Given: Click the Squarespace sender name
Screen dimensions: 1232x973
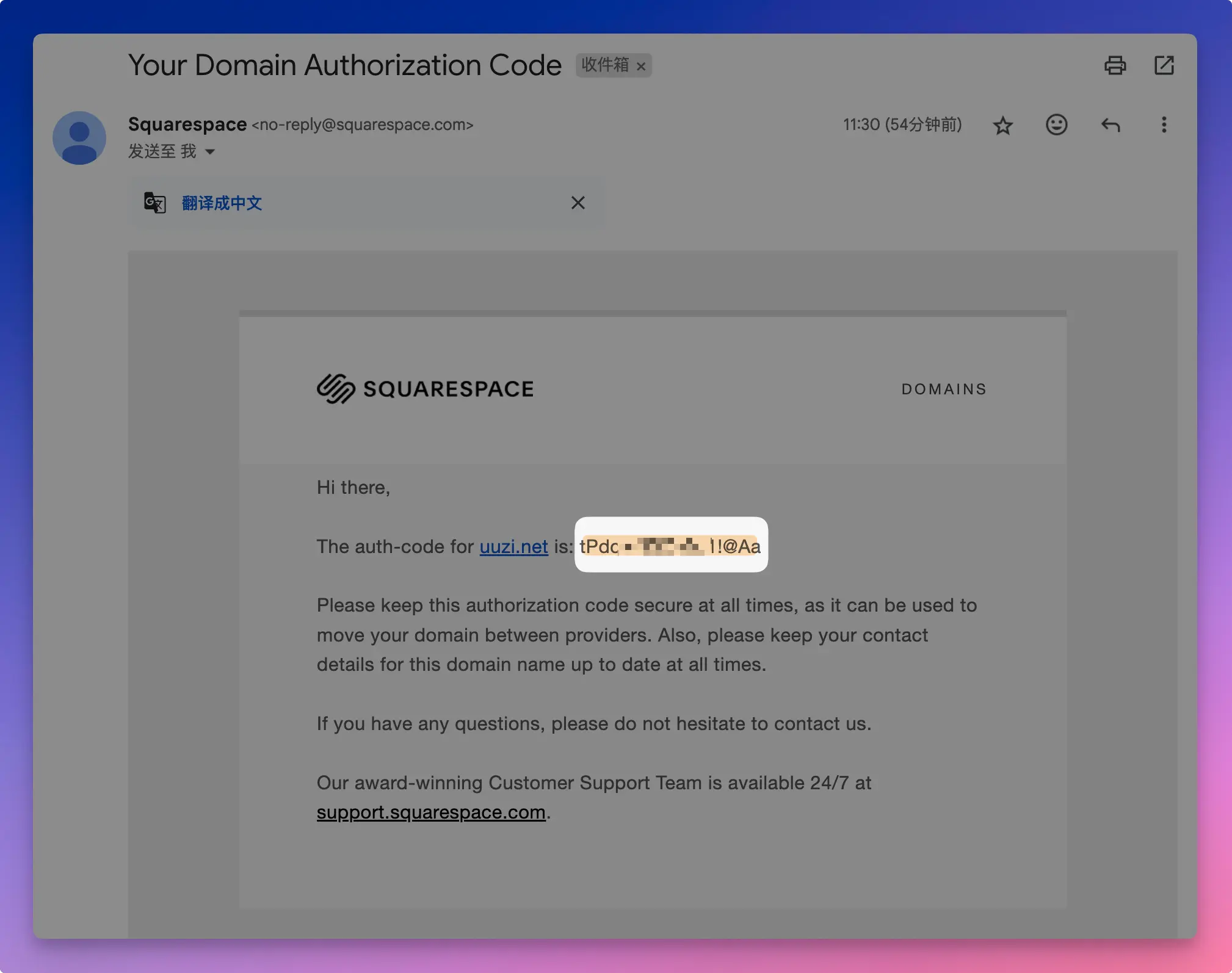Looking at the screenshot, I should click(x=187, y=124).
